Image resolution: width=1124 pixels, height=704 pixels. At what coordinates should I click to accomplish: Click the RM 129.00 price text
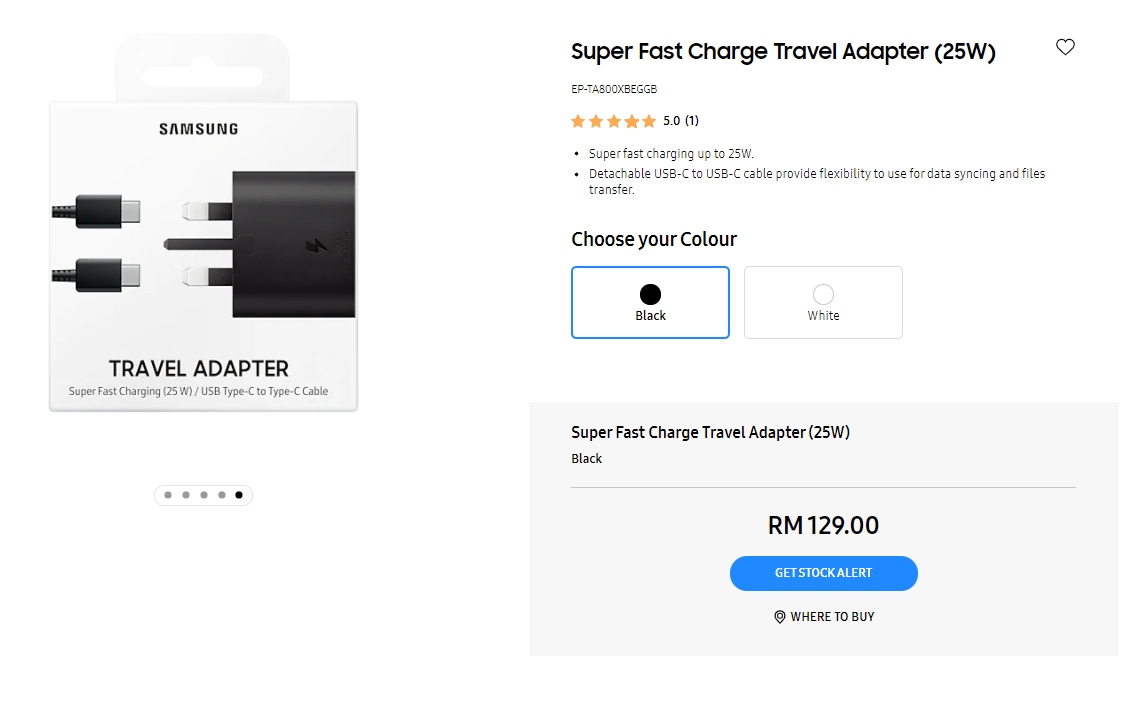pyautogui.click(x=823, y=525)
